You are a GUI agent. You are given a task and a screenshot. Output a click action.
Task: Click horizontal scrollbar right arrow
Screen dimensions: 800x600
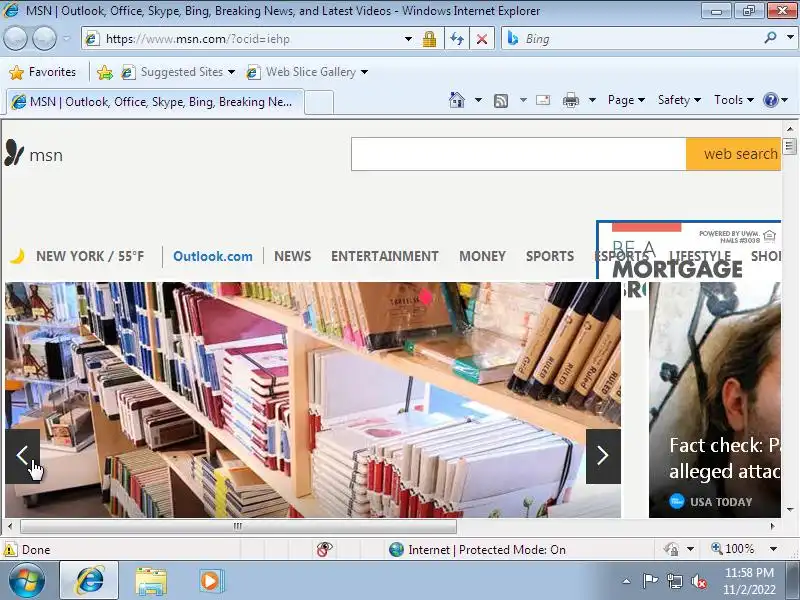(x=772, y=526)
